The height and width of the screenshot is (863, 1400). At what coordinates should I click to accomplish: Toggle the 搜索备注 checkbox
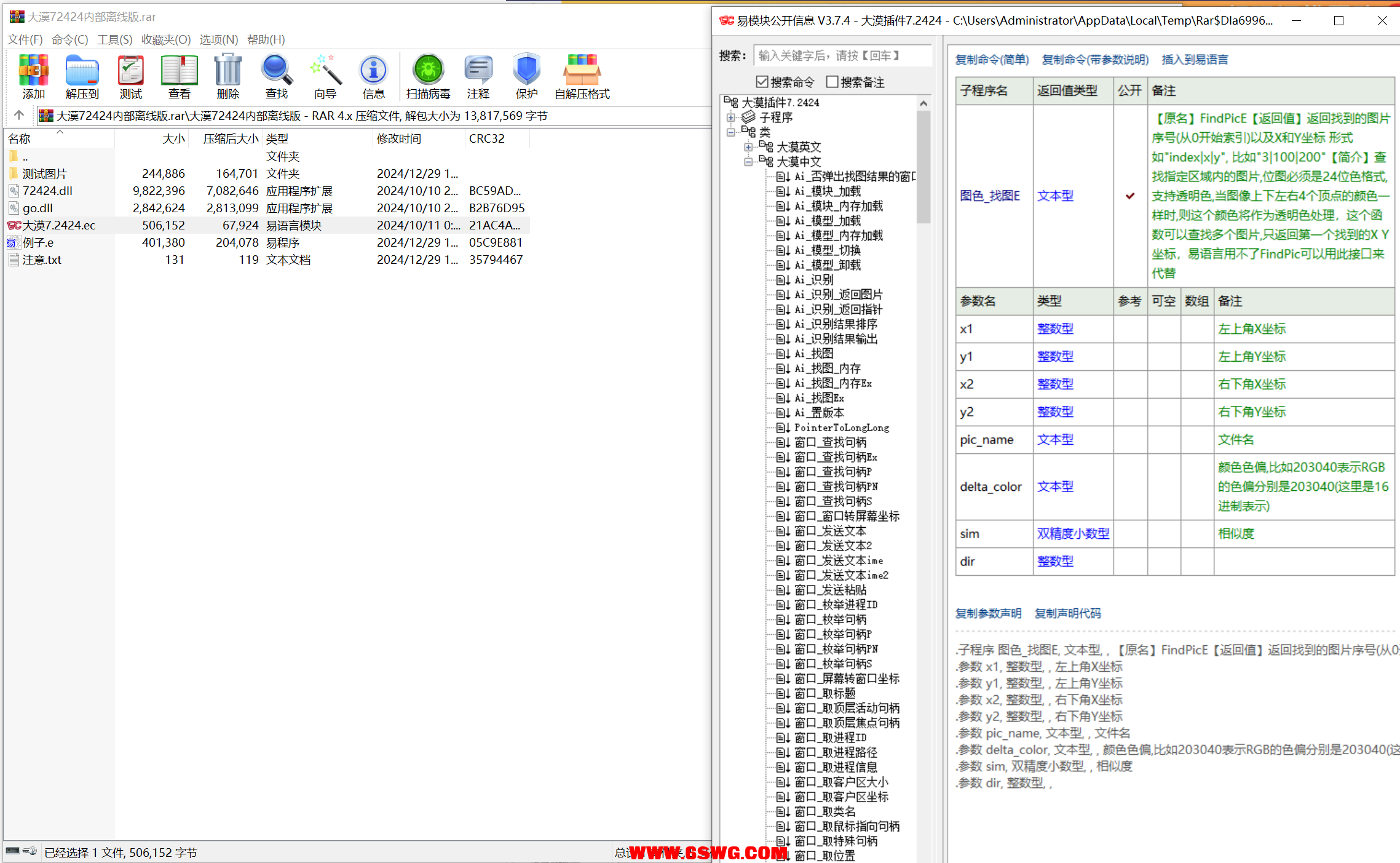832,82
